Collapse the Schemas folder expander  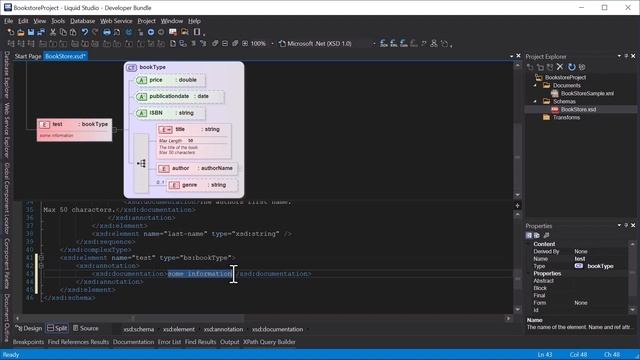(535, 101)
